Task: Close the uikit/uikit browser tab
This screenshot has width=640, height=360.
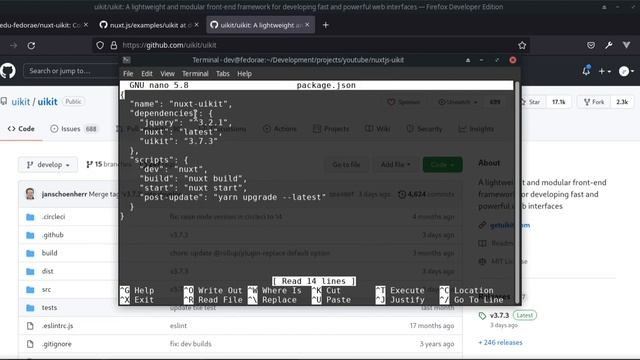Action: [307, 25]
